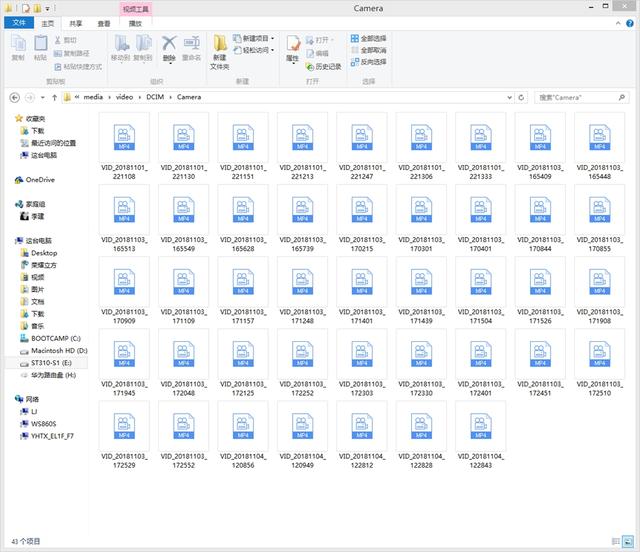Select Macintosh HD (D:) in sidebar
The width and height of the screenshot is (640, 552).
point(54,350)
